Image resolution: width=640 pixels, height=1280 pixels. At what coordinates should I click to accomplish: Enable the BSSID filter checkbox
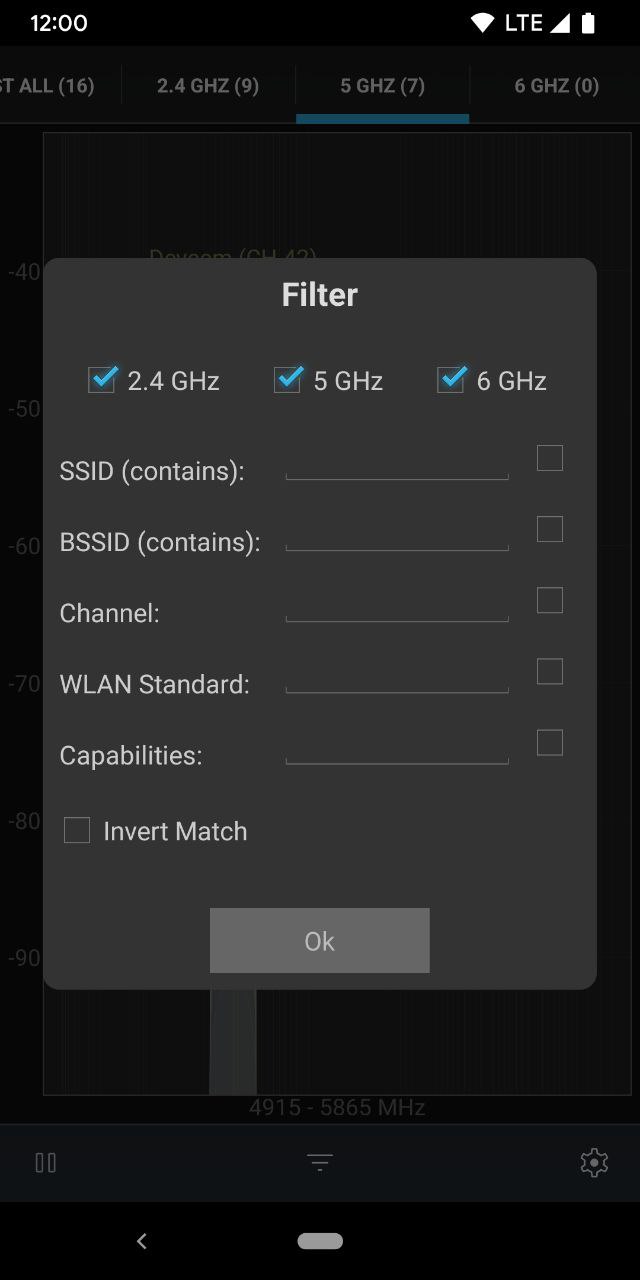(550, 529)
